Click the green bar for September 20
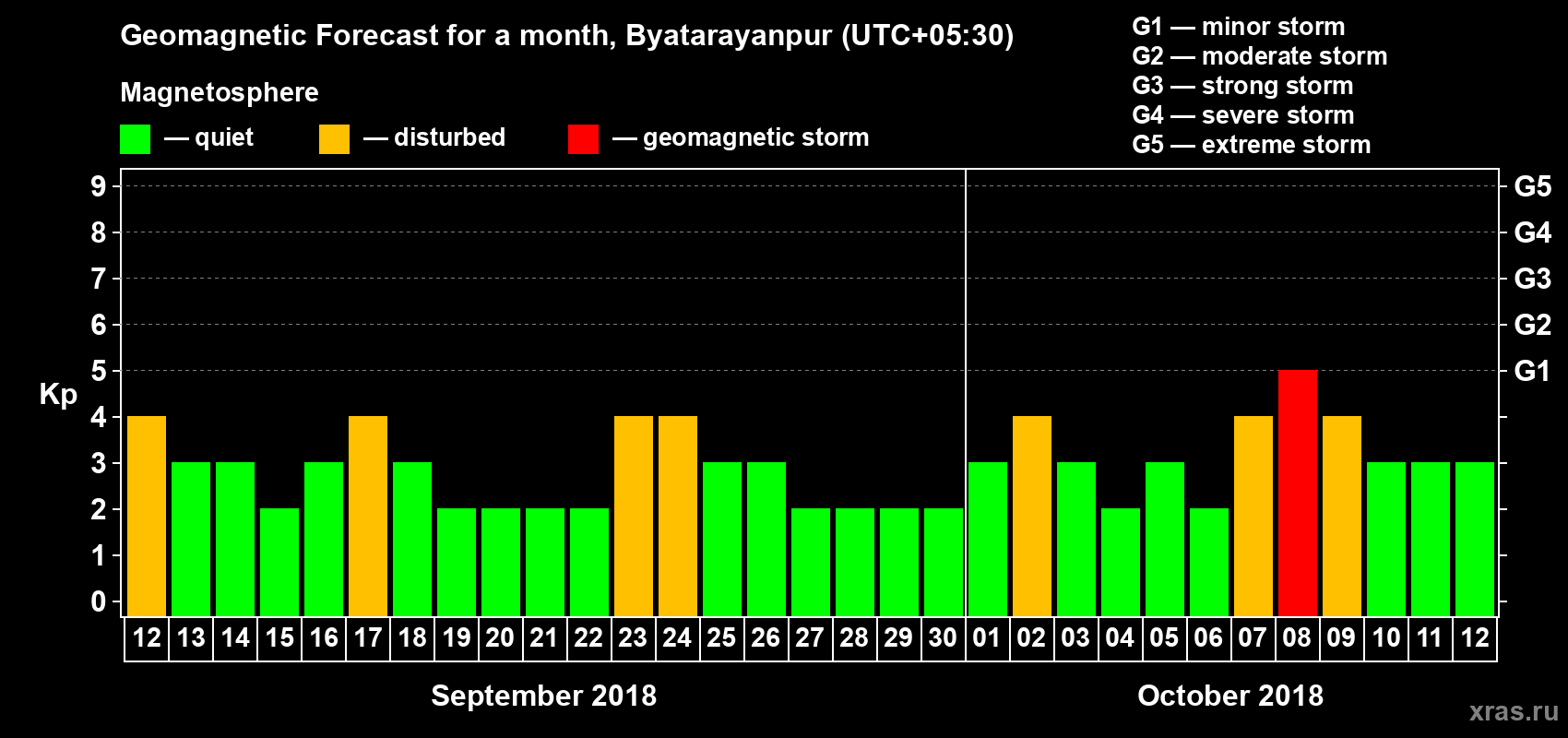This screenshot has width=1568, height=738. pos(501,562)
